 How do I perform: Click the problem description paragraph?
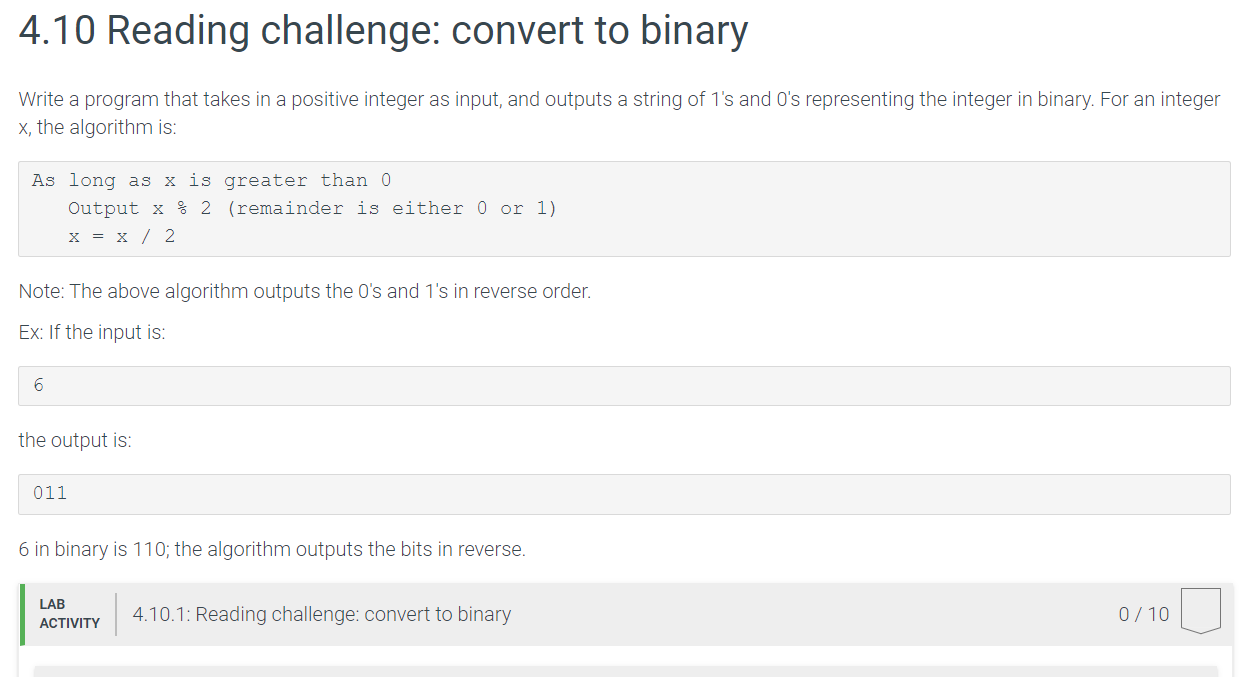[618, 112]
